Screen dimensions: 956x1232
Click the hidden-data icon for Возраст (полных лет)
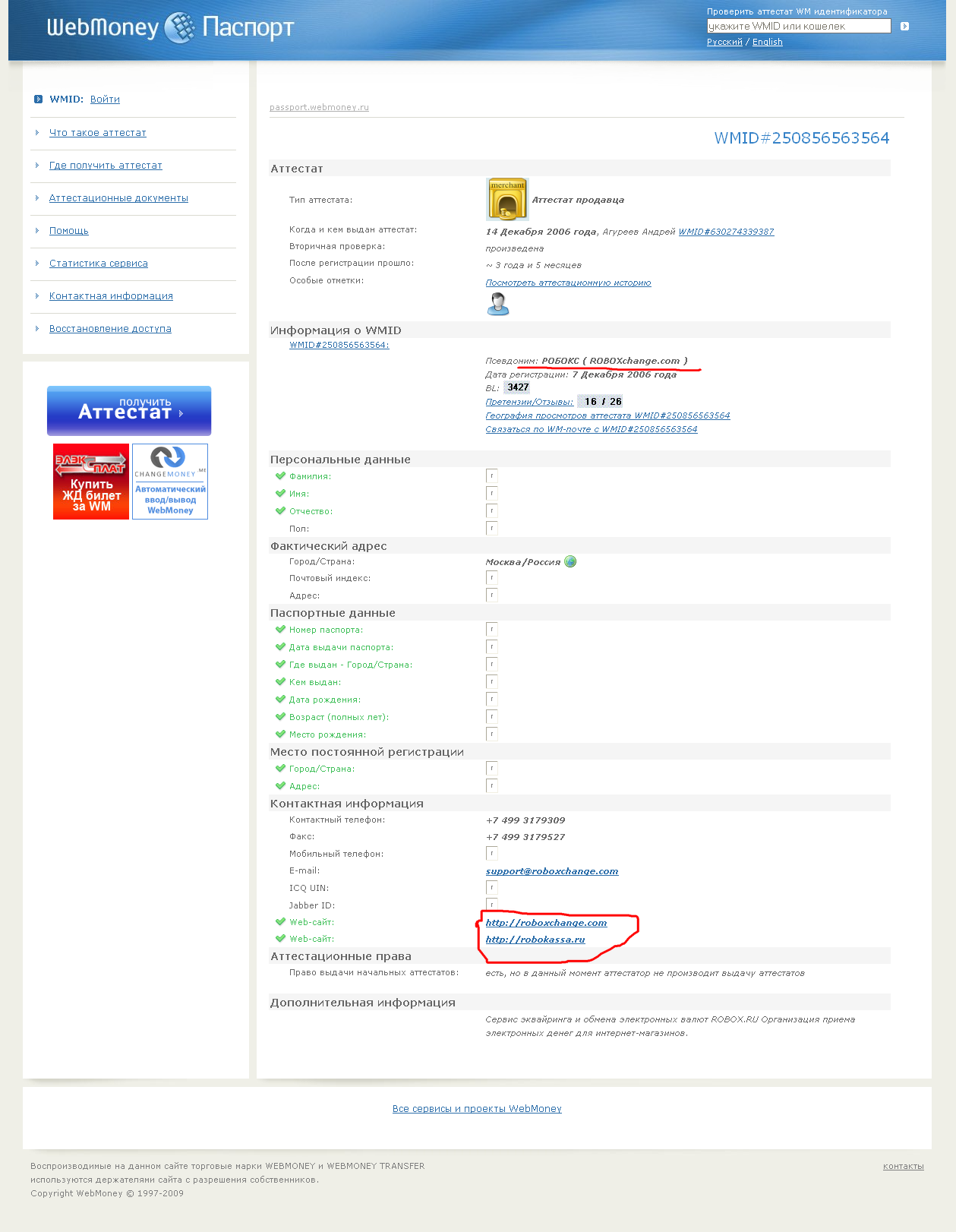click(492, 717)
